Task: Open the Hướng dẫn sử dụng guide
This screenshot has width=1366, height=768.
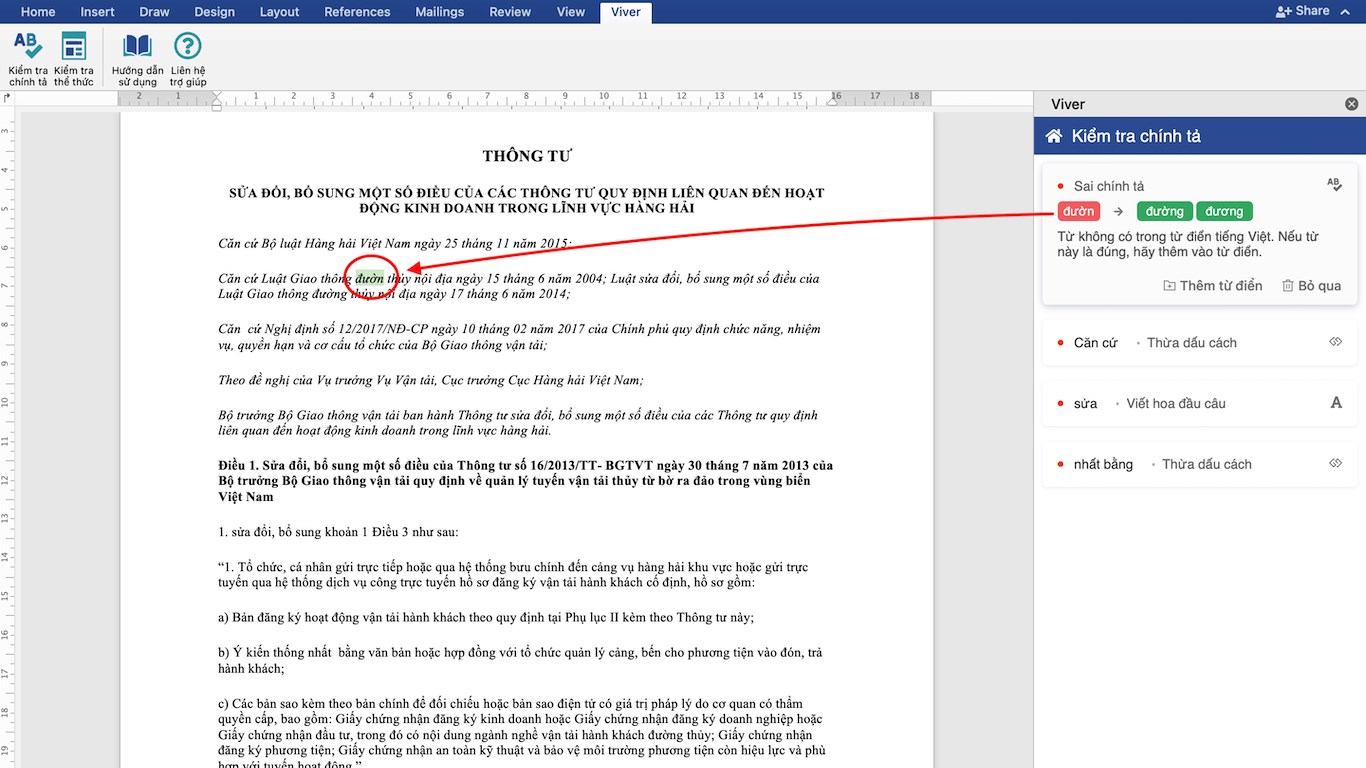Action: [138, 59]
